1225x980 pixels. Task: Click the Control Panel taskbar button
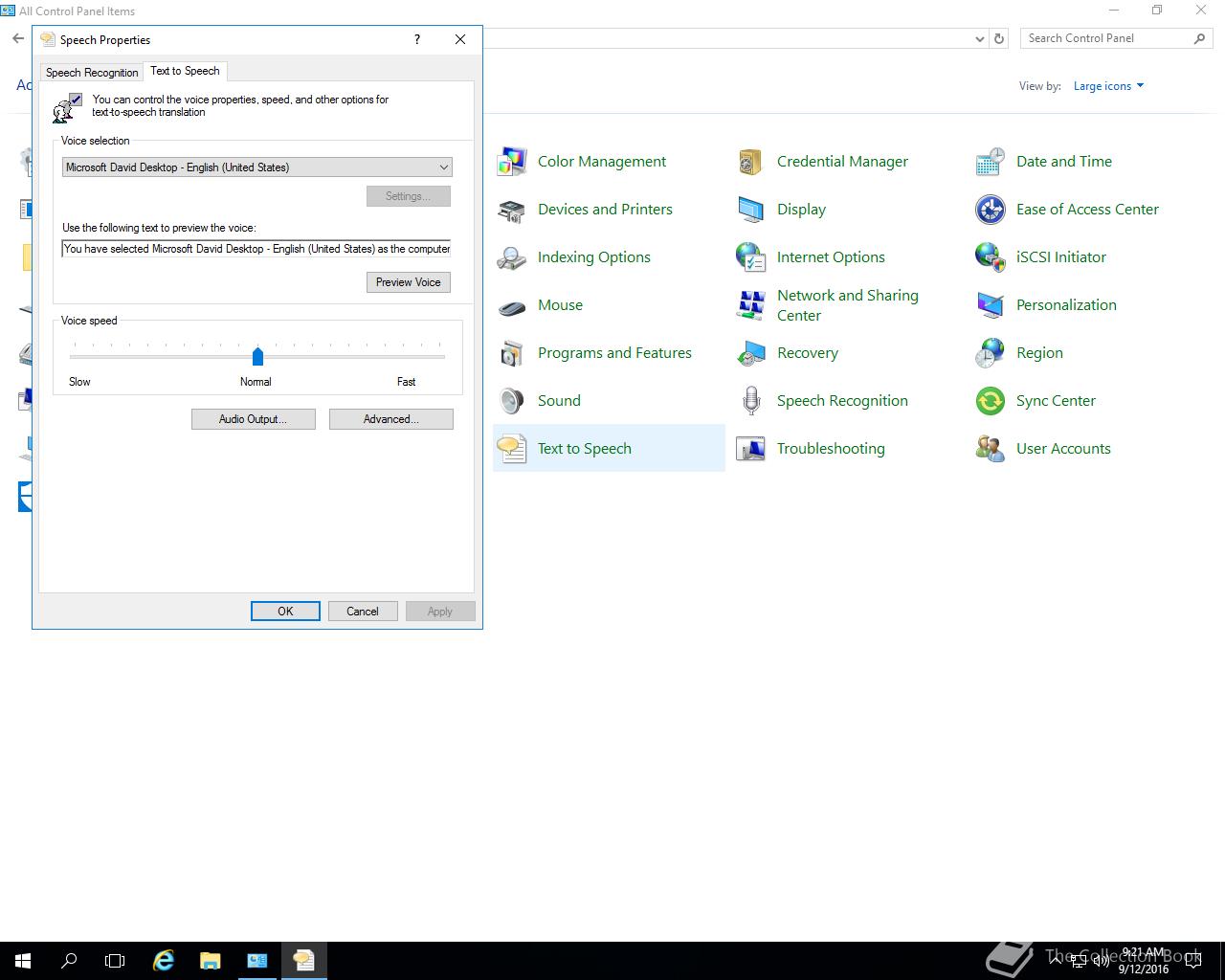pos(257,960)
